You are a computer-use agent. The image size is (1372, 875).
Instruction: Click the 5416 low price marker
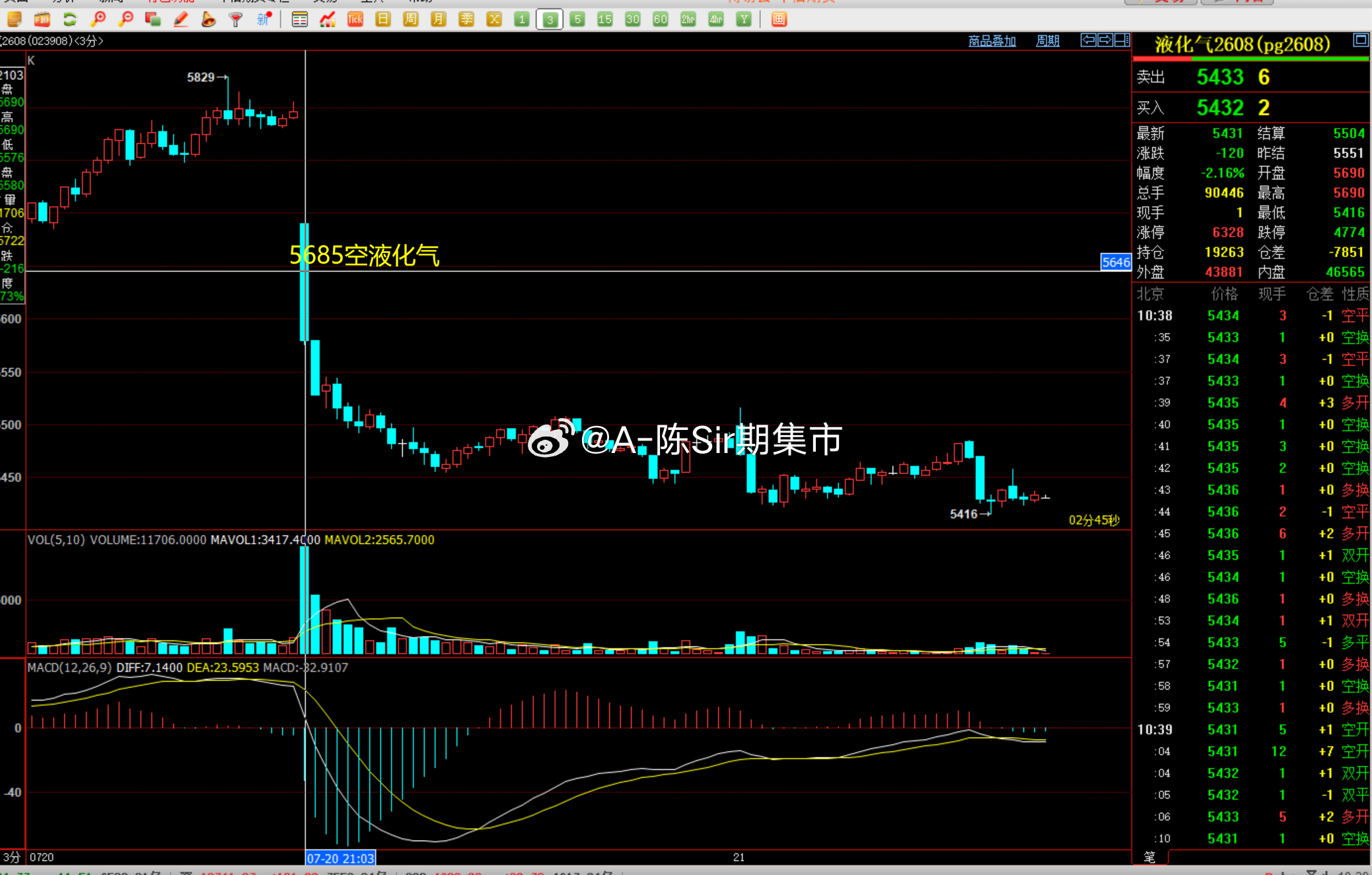pyautogui.click(x=964, y=514)
